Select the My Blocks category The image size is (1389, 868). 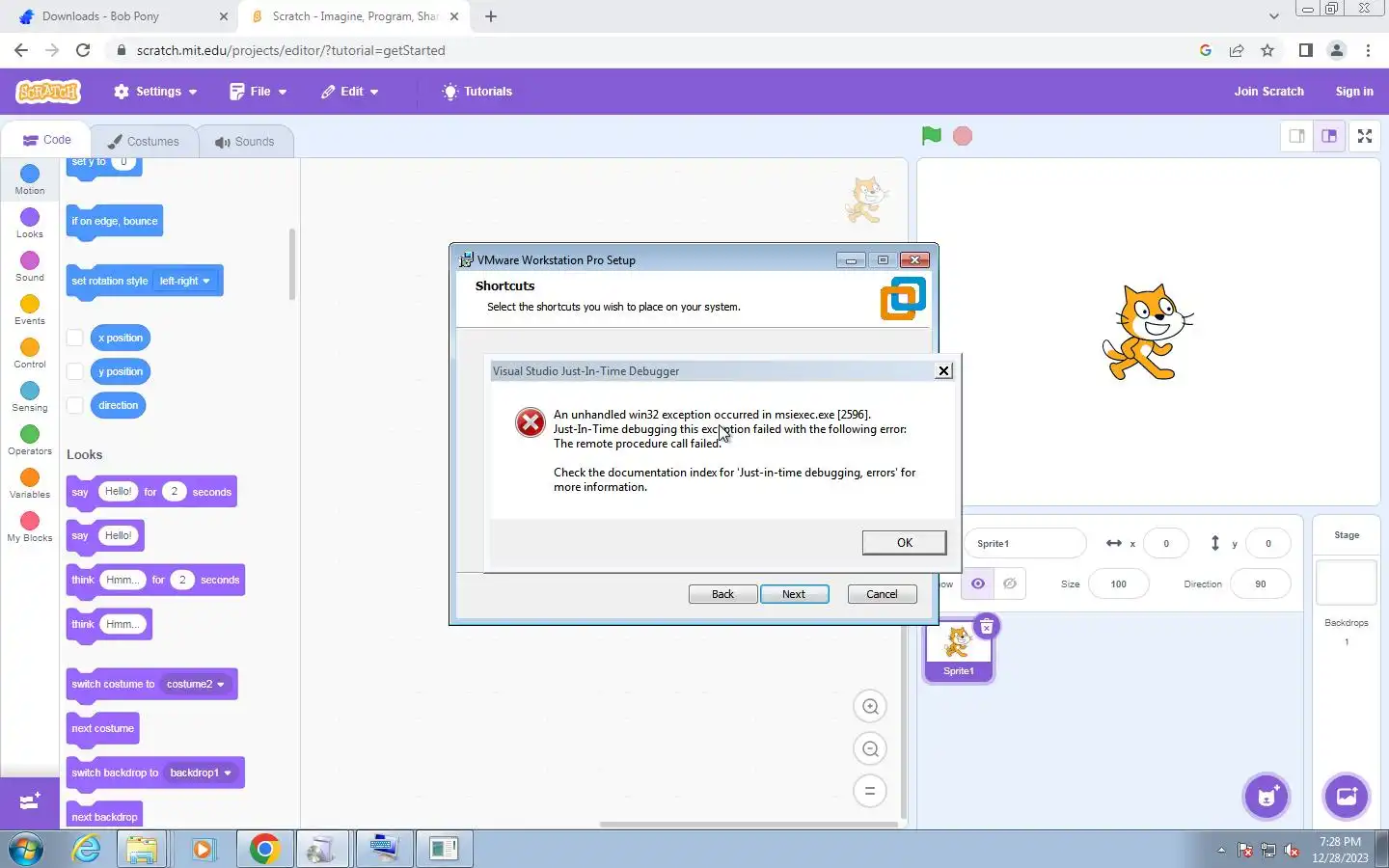click(30, 527)
